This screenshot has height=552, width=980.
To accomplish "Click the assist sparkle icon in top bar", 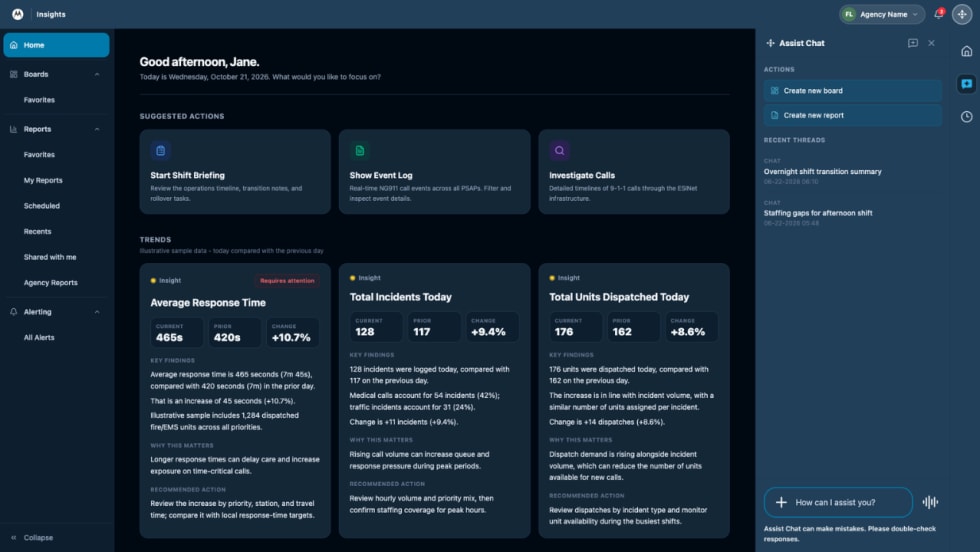I will coord(962,14).
